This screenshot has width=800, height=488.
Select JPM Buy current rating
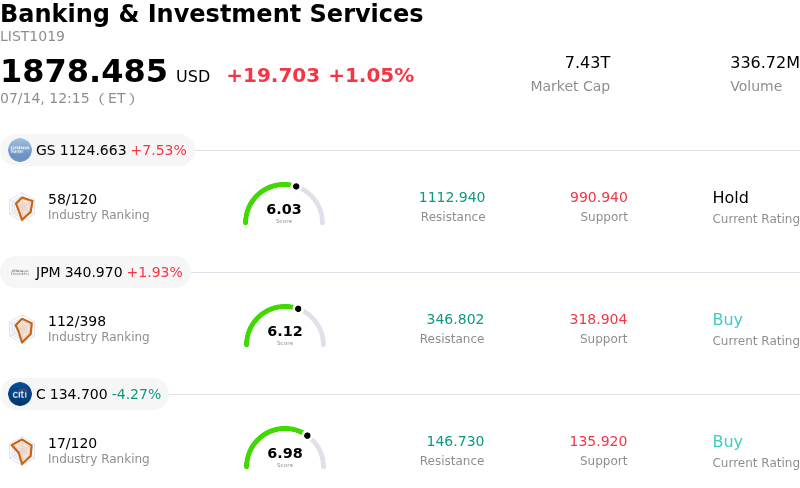point(728,319)
